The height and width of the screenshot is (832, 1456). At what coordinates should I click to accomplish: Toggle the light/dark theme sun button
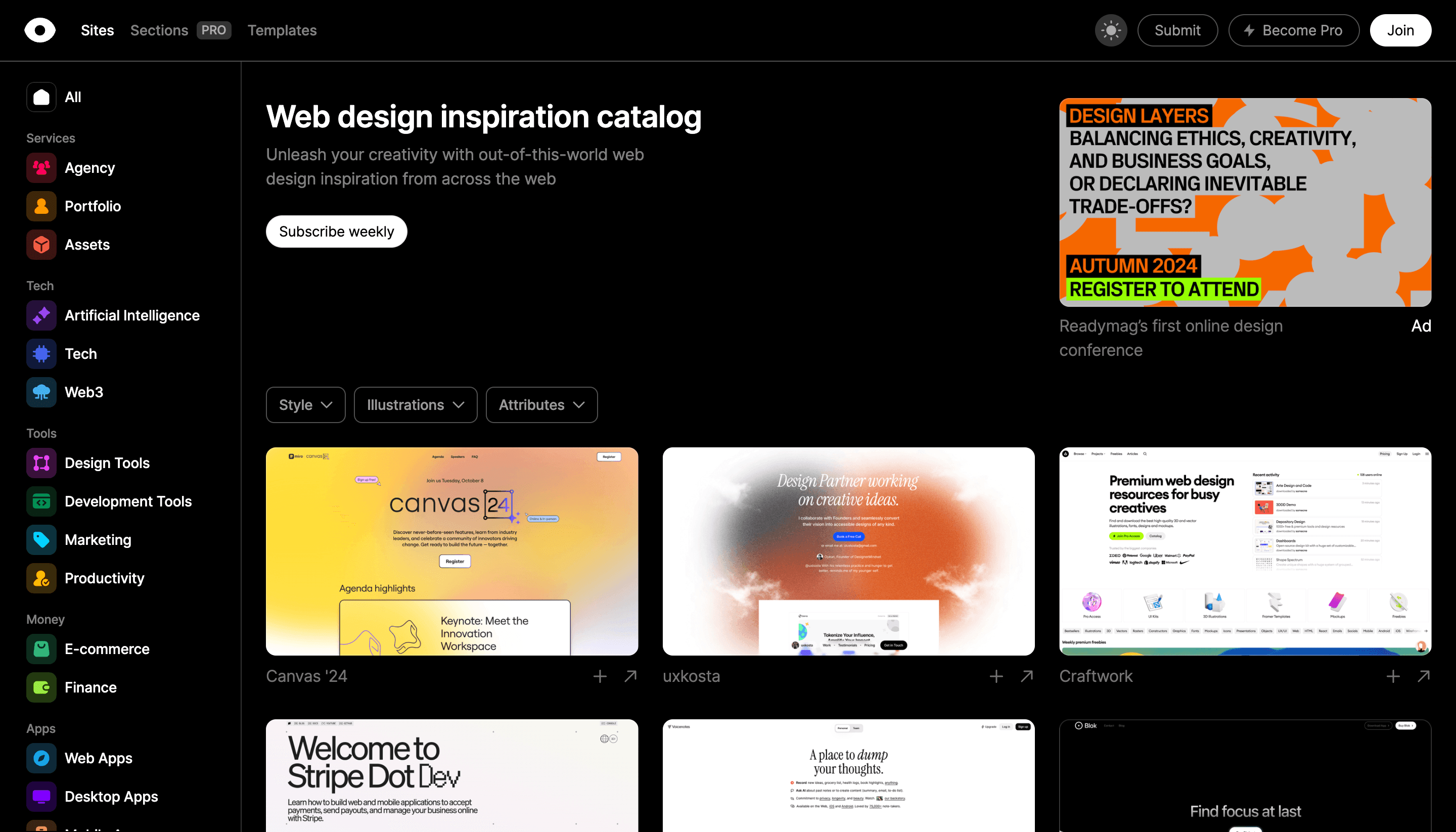(1110, 30)
